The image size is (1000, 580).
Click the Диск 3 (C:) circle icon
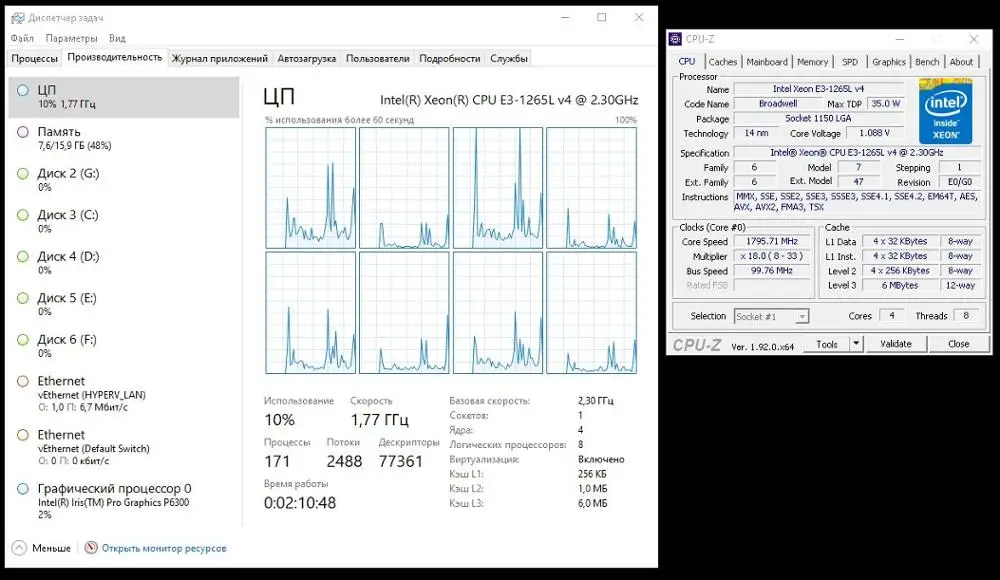point(23,215)
